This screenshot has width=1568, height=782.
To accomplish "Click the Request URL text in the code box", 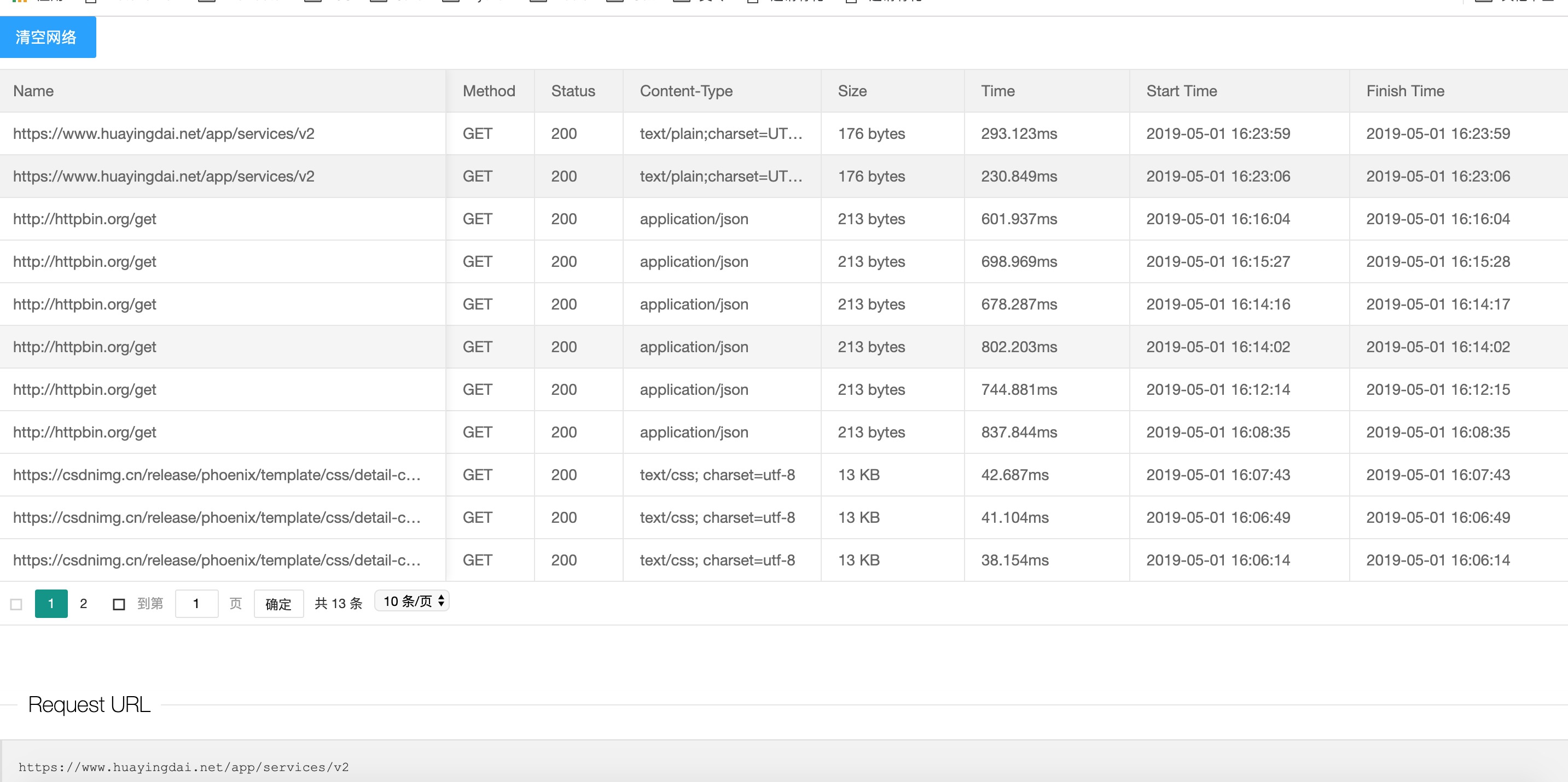I will point(184,767).
